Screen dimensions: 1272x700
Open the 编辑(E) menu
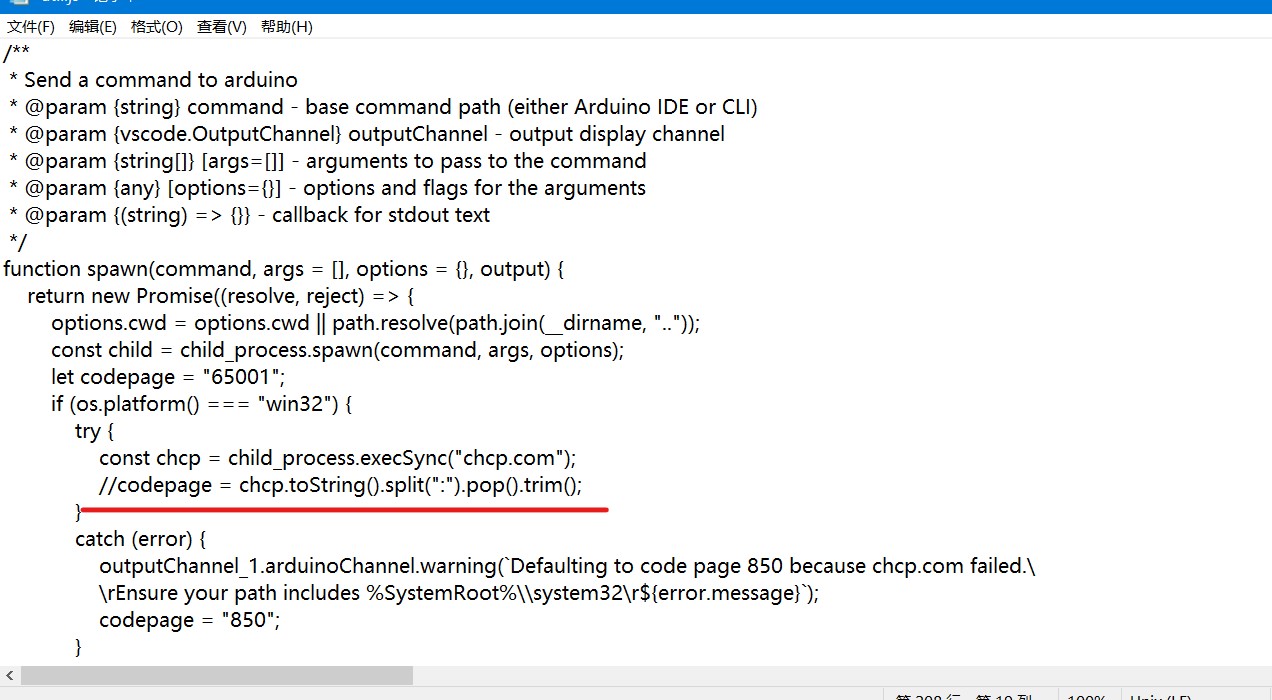93,27
